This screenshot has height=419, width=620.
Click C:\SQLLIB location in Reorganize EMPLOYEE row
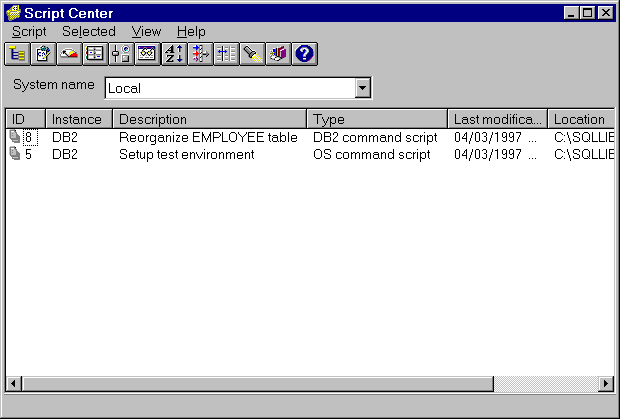pos(584,137)
